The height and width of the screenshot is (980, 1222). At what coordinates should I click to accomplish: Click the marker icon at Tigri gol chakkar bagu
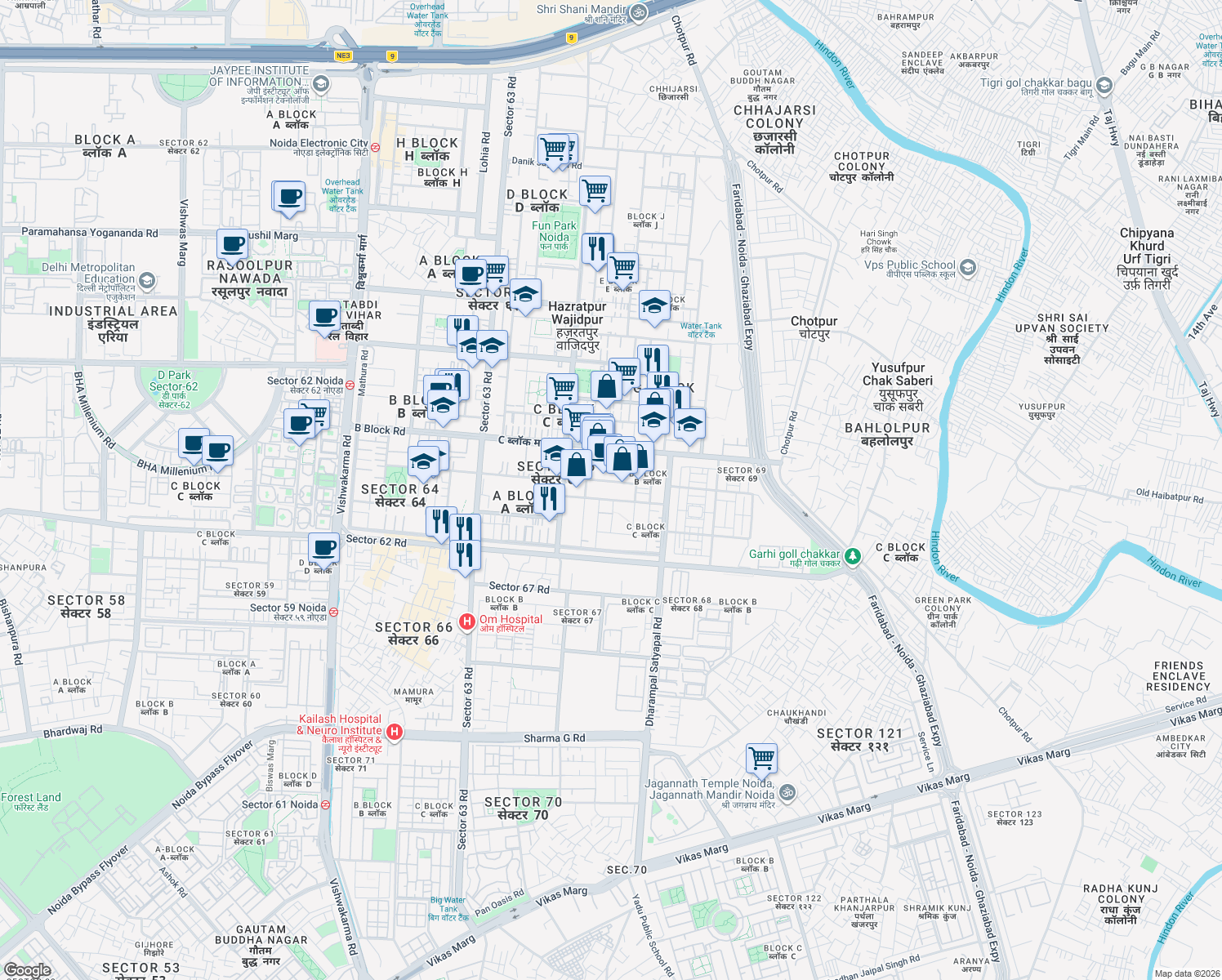(1104, 84)
